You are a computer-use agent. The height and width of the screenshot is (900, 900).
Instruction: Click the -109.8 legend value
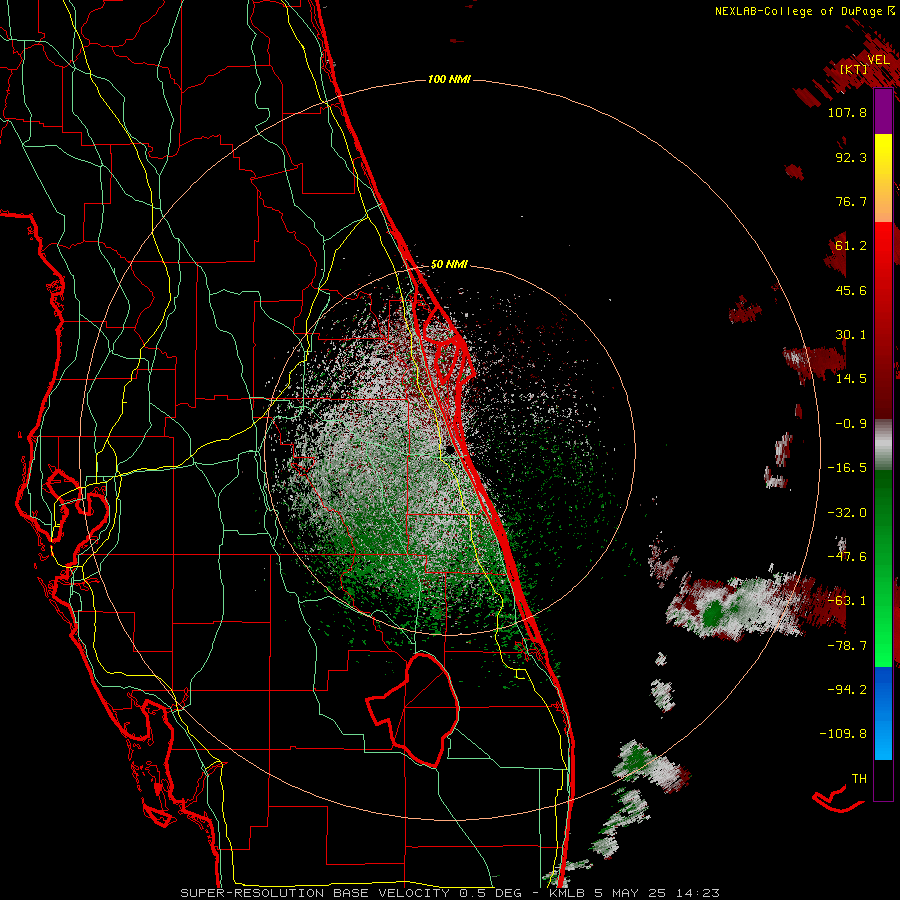[x=843, y=734]
